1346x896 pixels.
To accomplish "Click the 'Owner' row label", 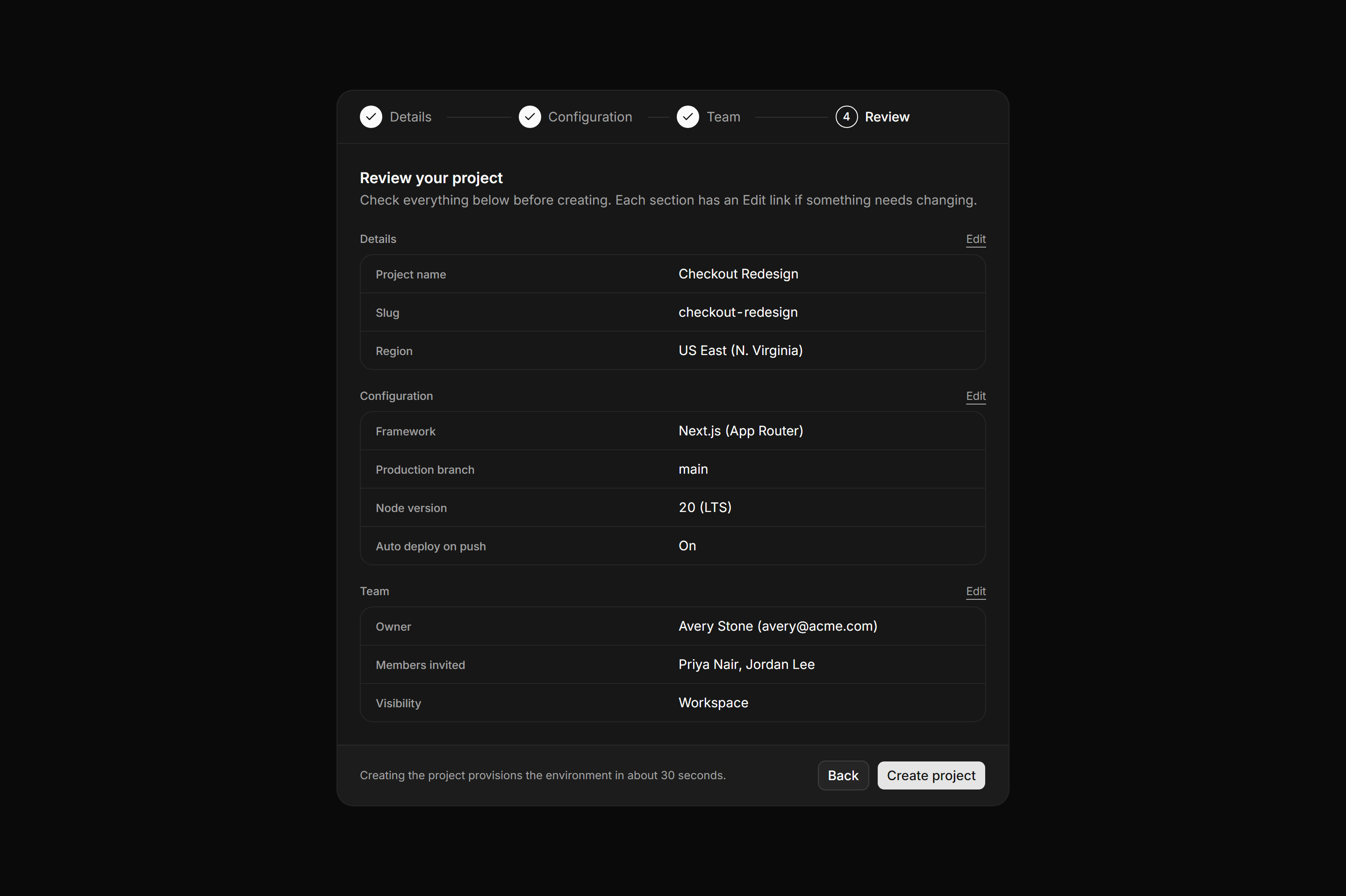I will point(393,627).
